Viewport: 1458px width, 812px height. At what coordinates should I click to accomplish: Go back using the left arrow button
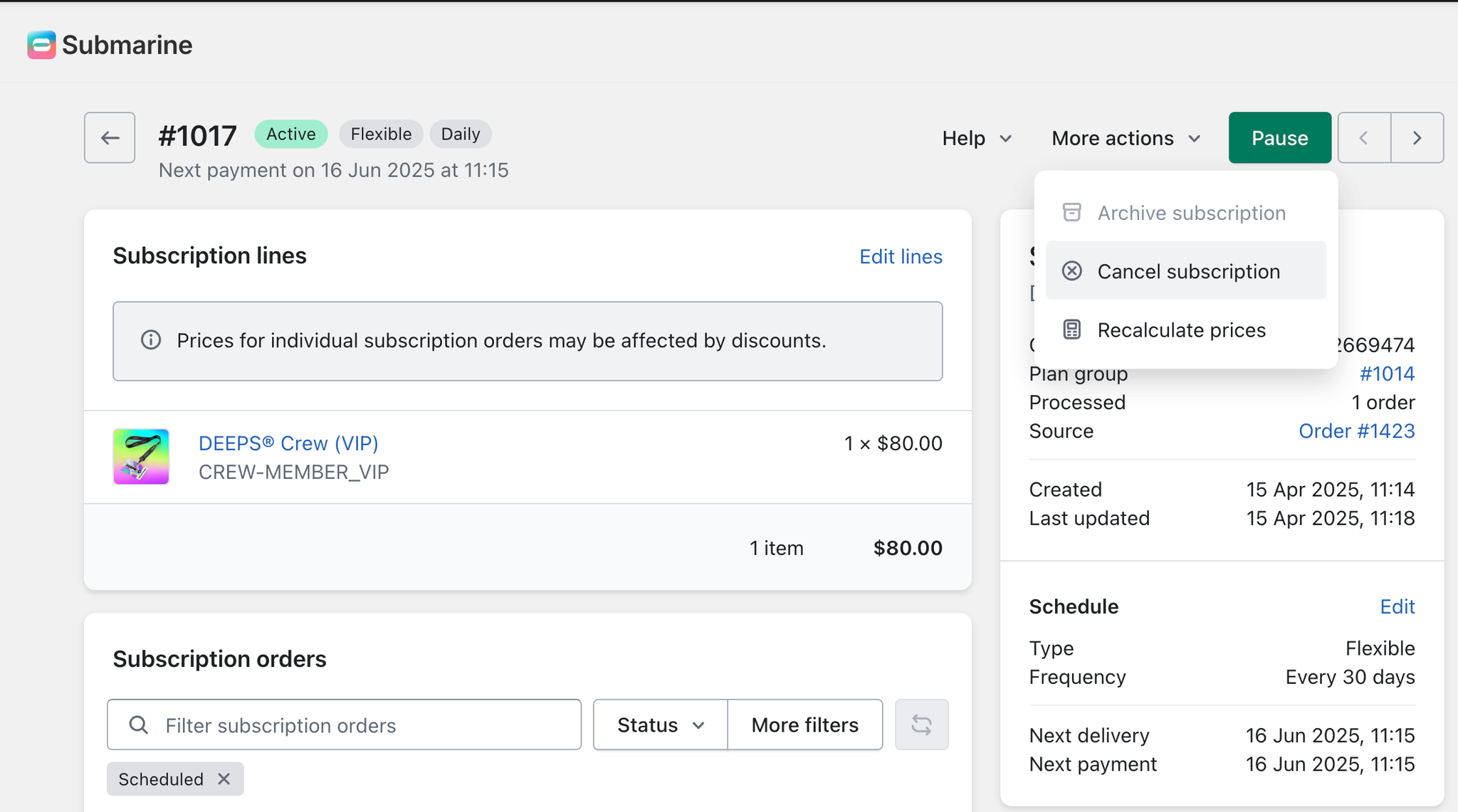[x=110, y=137]
